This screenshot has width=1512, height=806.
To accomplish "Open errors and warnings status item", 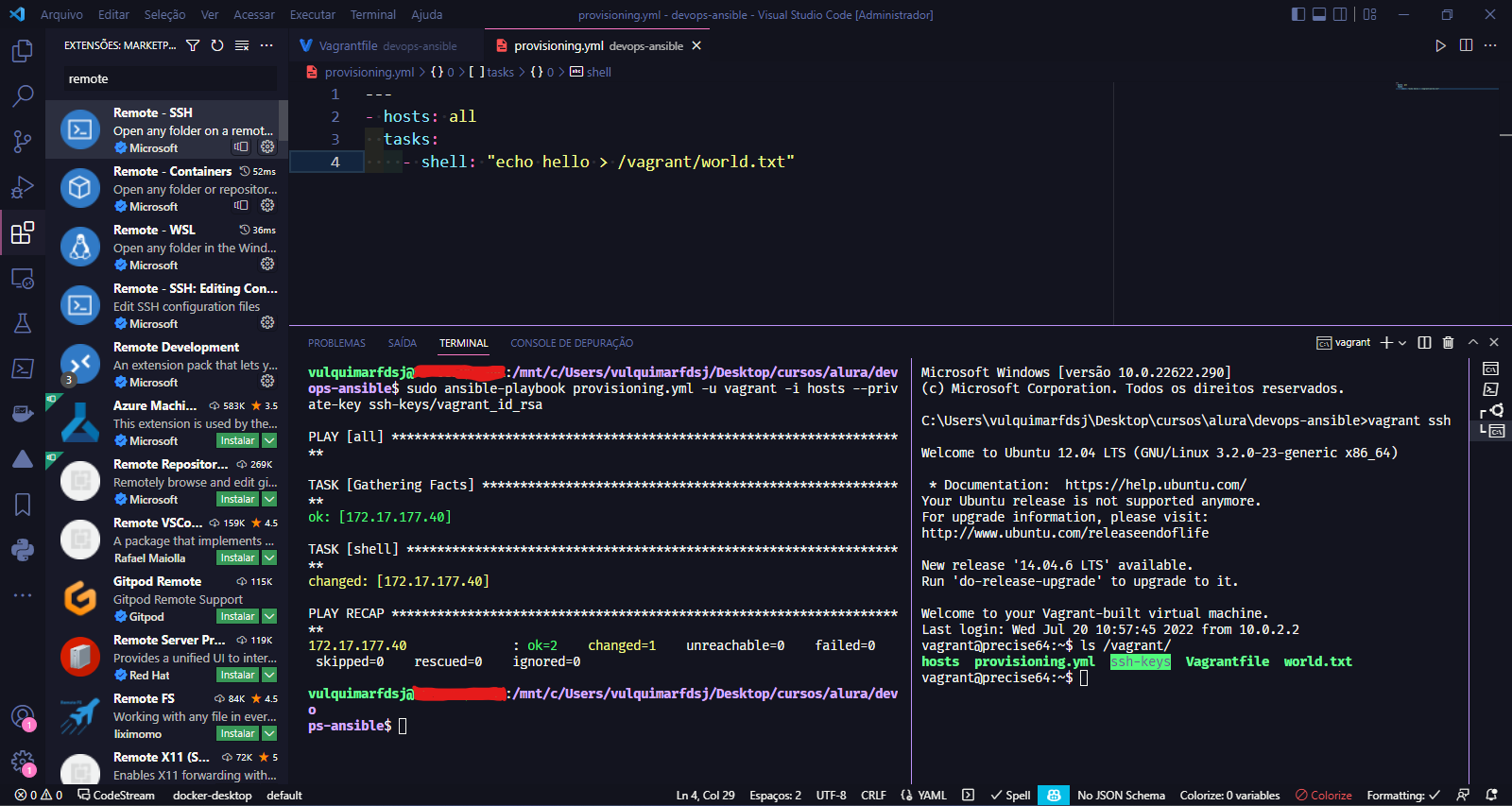I will pyautogui.click(x=39, y=796).
